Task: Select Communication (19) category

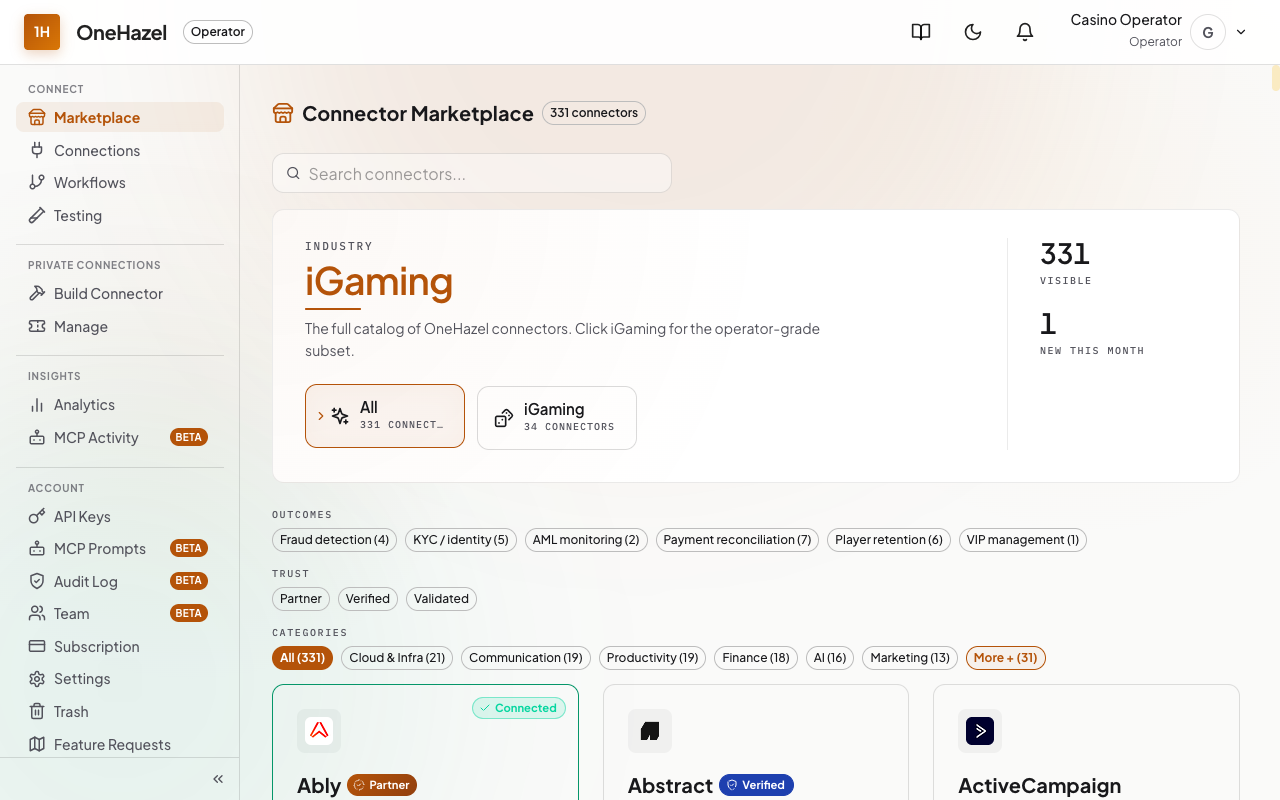Action: tap(526, 658)
